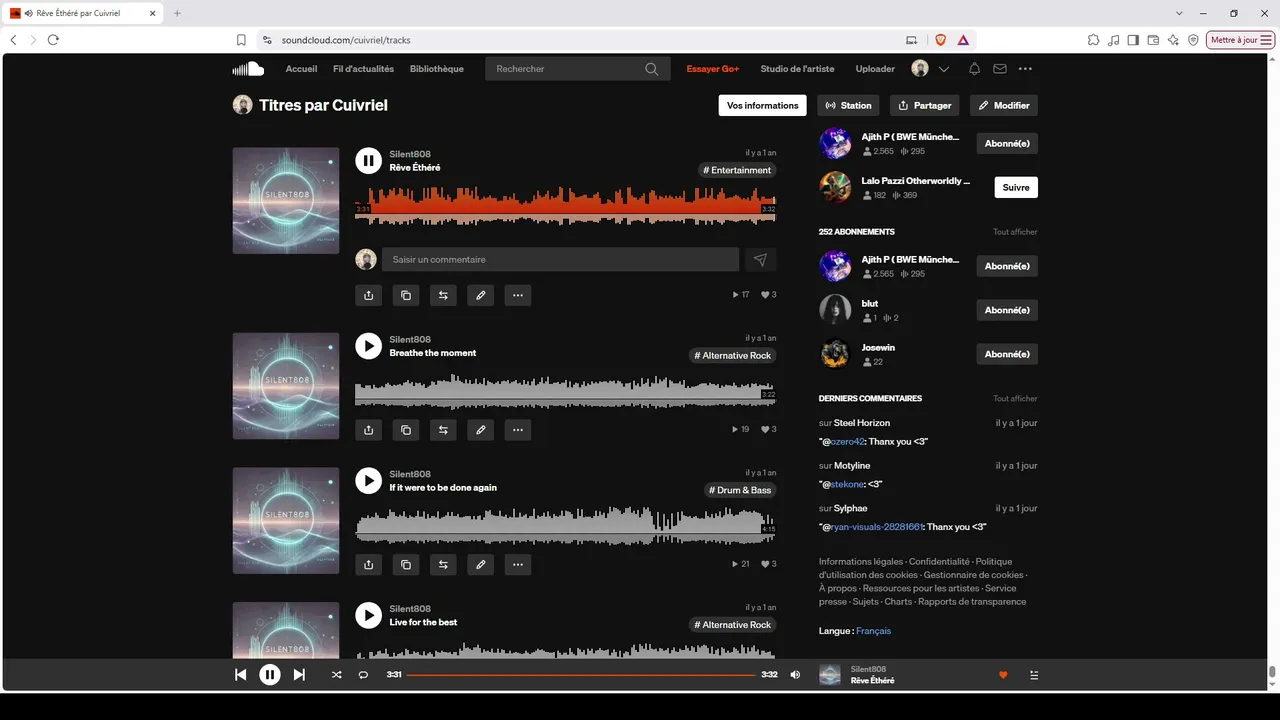Image resolution: width=1280 pixels, height=720 pixels.
Task: Open a new browser tab
Action: (177, 13)
